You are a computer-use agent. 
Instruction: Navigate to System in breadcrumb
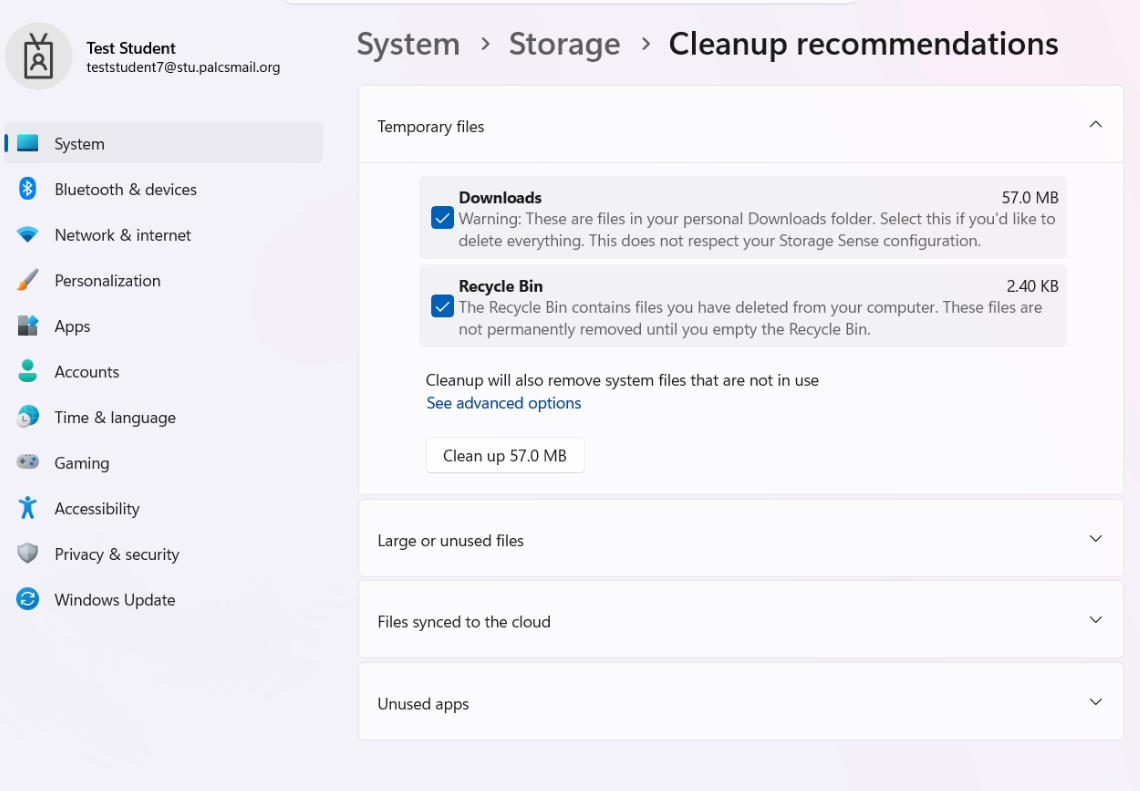click(x=408, y=44)
